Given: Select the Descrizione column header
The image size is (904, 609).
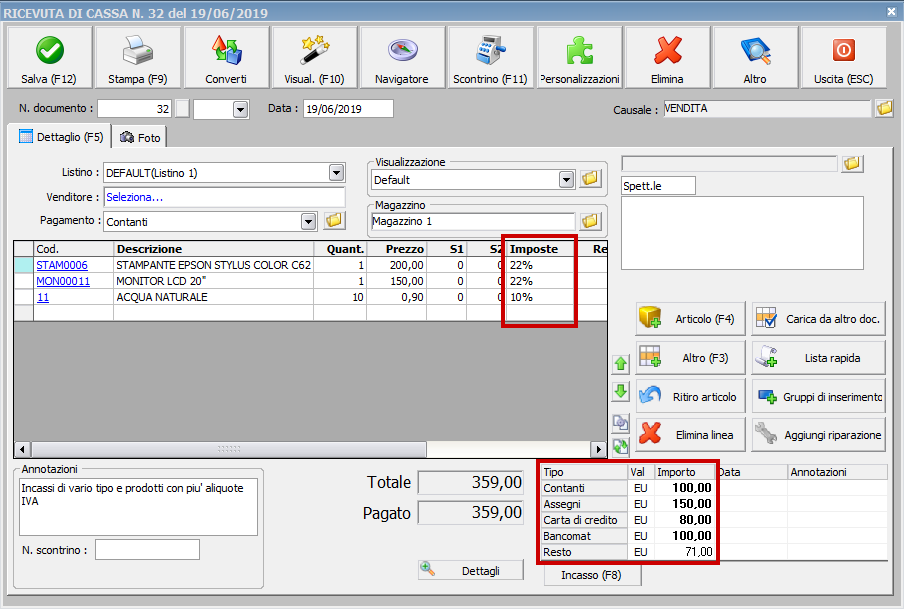Looking at the screenshot, I should click(x=213, y=249).
